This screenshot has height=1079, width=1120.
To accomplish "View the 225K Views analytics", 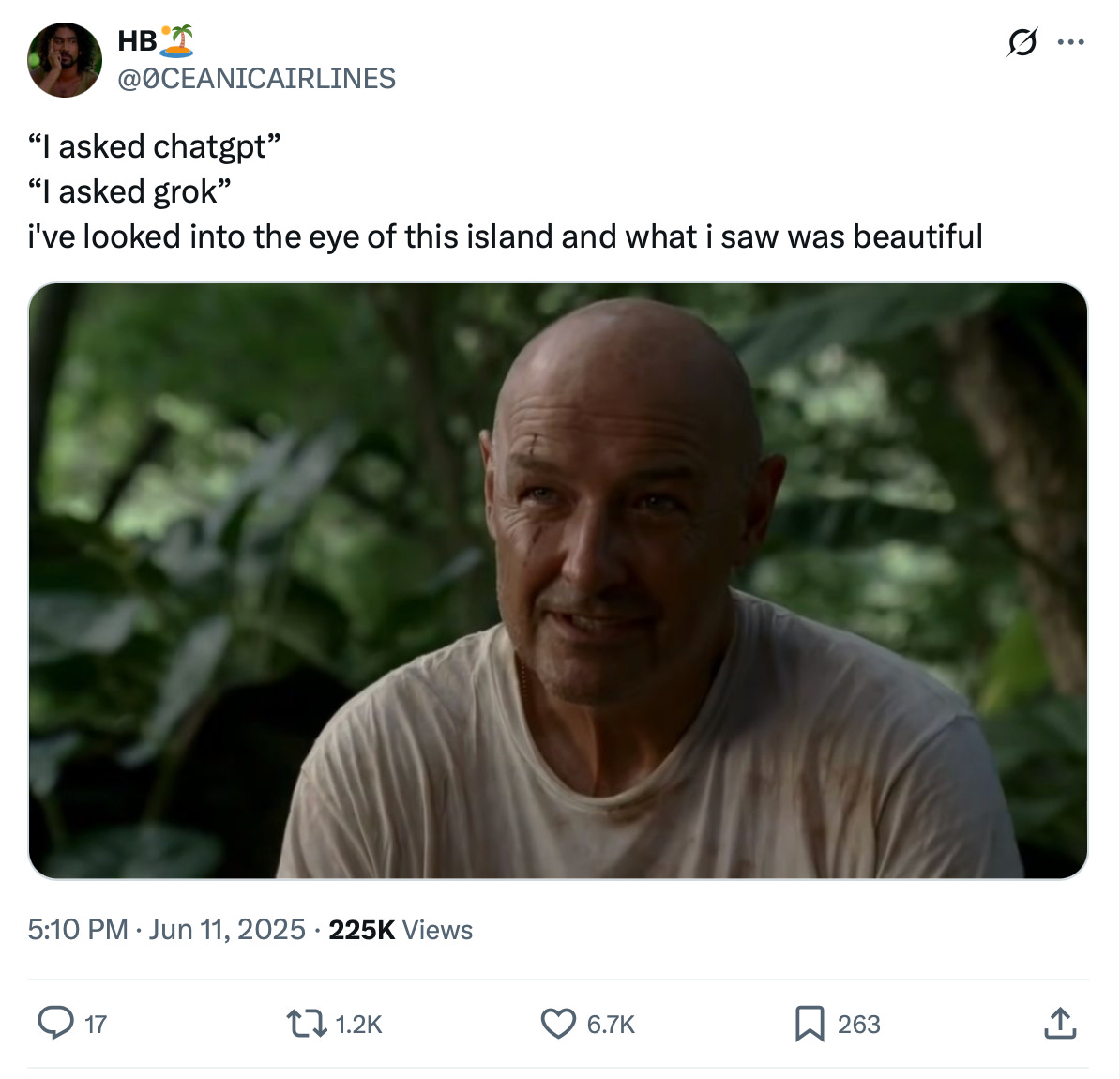I will [x=401, y=930].
